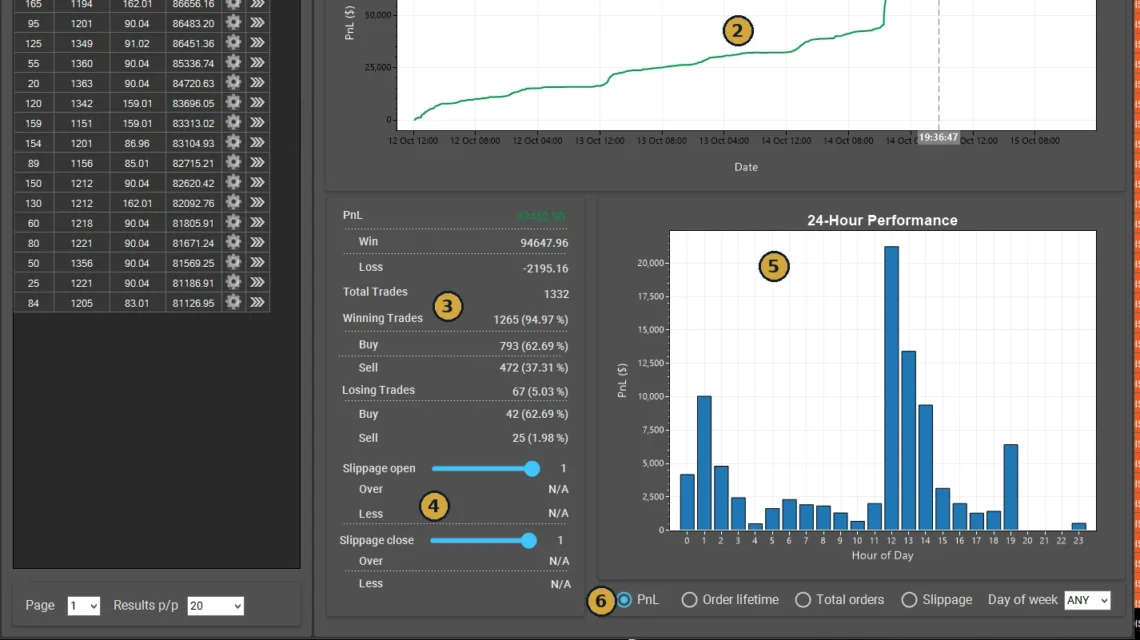1140x640 pixels.
Task: Click the gear icon in the 82620.42 row
Action: click(x=233, y=183)
